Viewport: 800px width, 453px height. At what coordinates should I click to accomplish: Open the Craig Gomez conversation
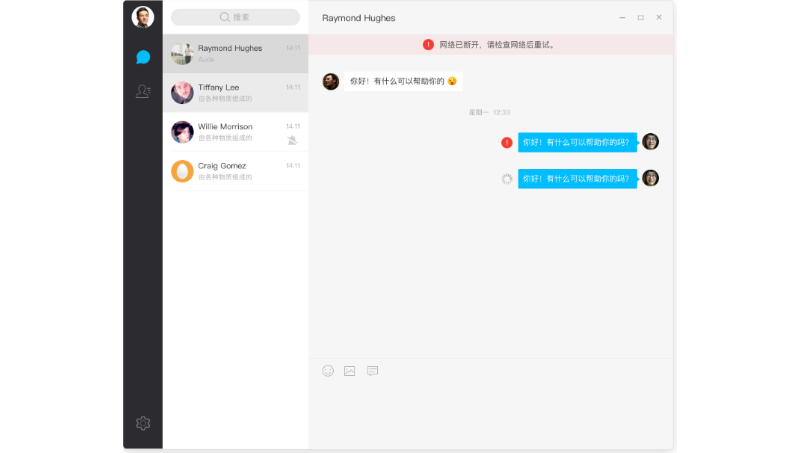click(235, 171)
